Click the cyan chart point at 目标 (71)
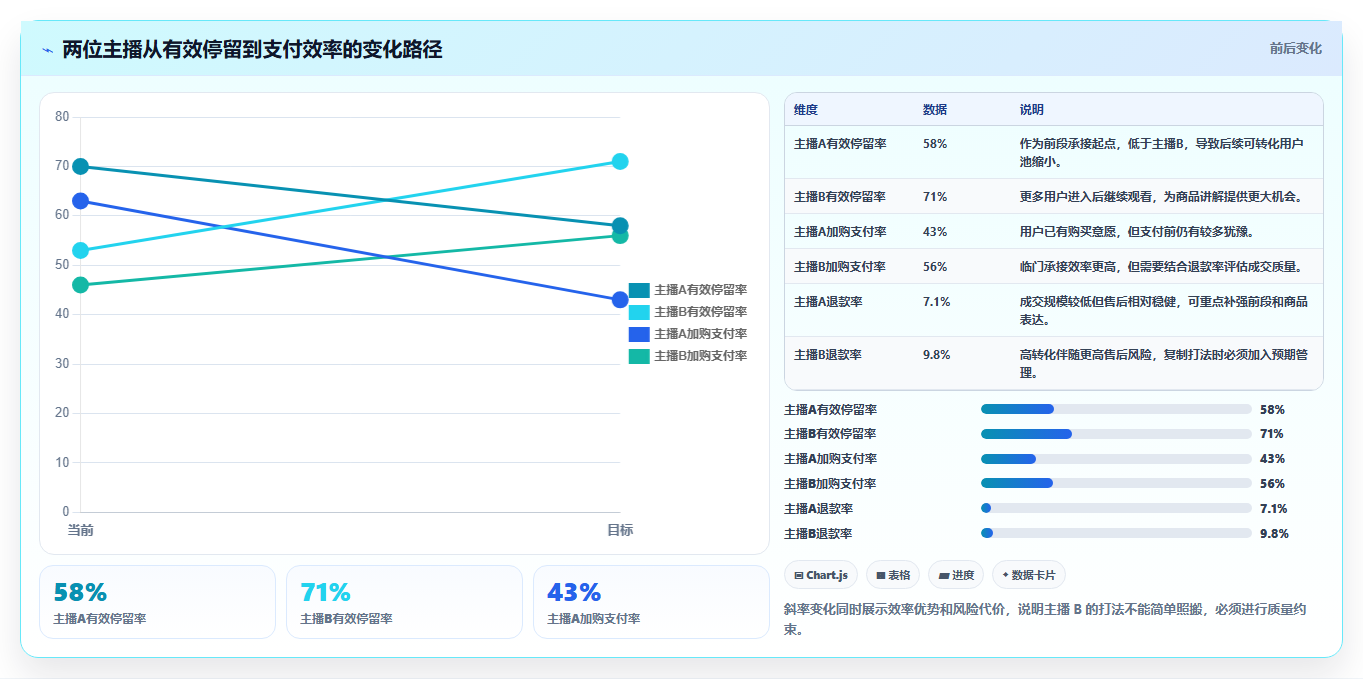 (620, 162)
